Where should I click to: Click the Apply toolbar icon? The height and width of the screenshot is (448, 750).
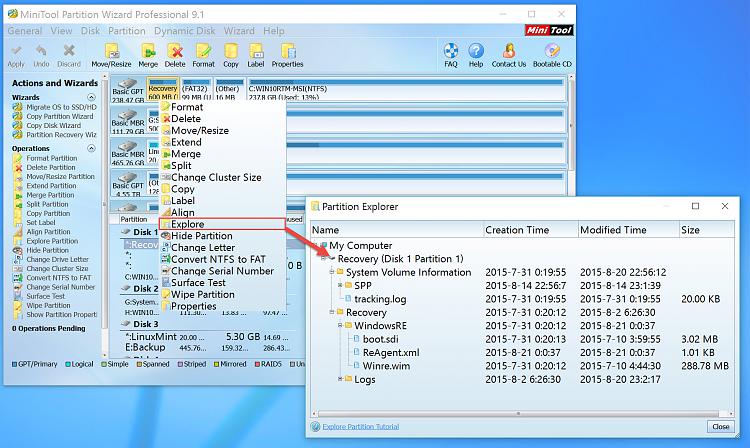(x=16, y=55)
